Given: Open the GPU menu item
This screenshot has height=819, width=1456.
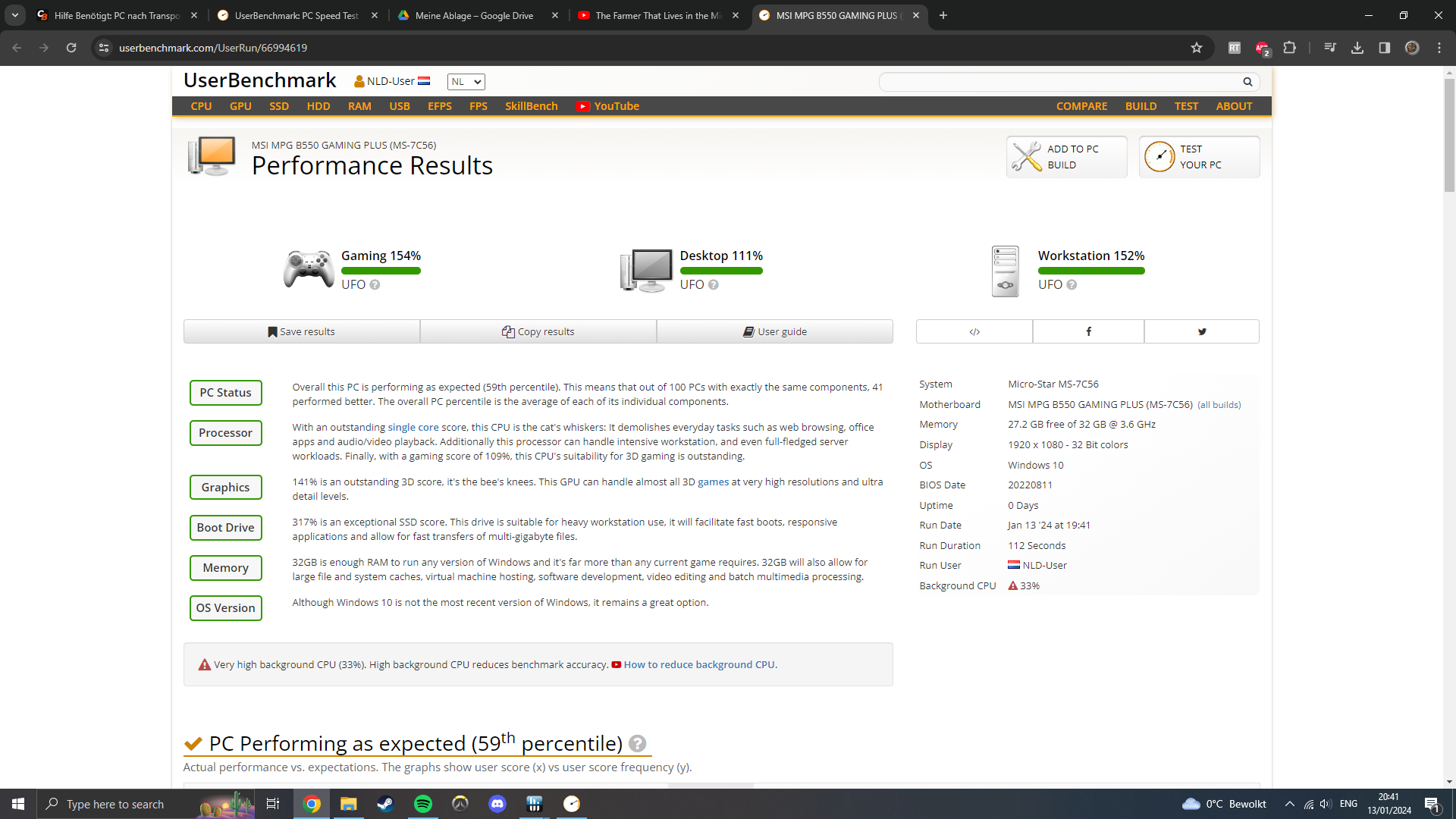Looking at the screenshot, I should (x=240, y=106).
